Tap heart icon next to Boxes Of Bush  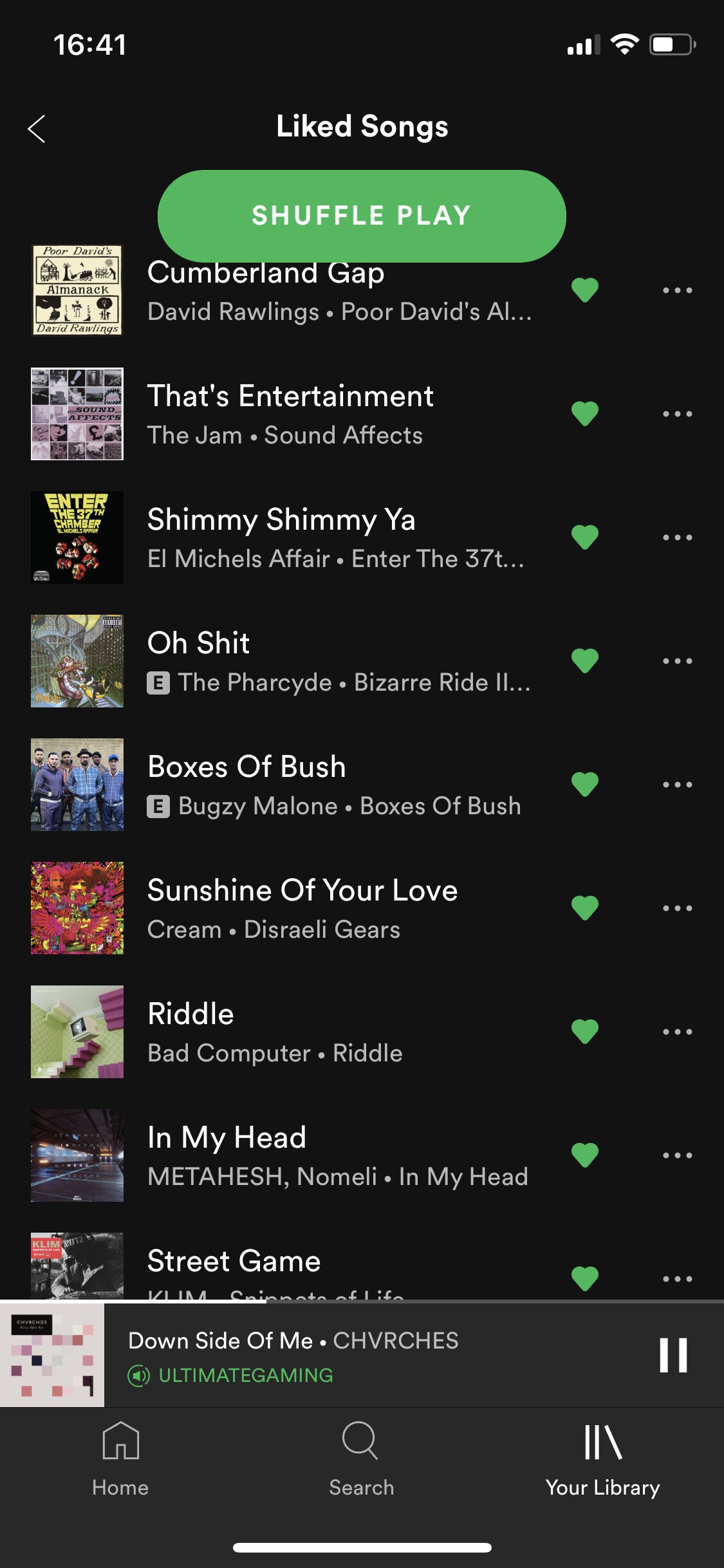(x=585, y=785)
